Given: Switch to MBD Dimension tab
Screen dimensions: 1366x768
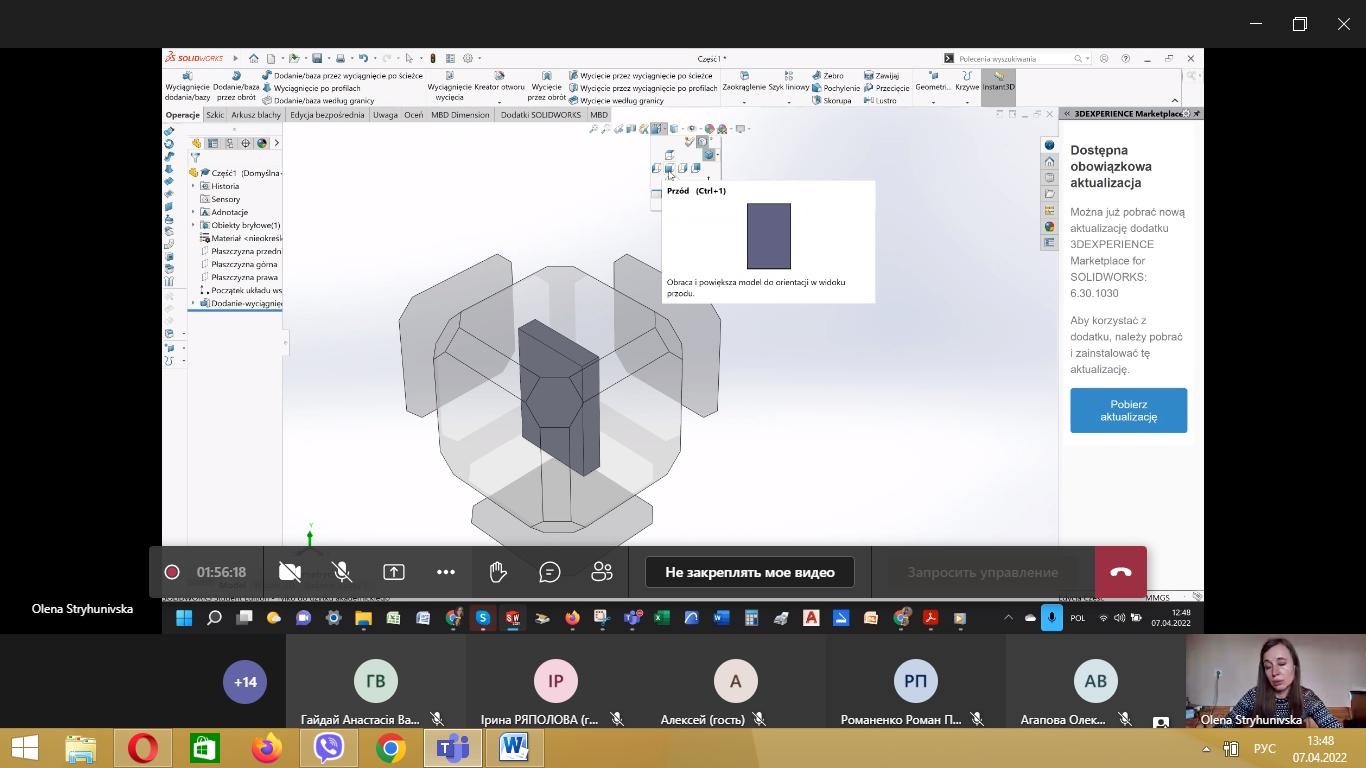Looking at the screenshot, I should pos(460,115).
